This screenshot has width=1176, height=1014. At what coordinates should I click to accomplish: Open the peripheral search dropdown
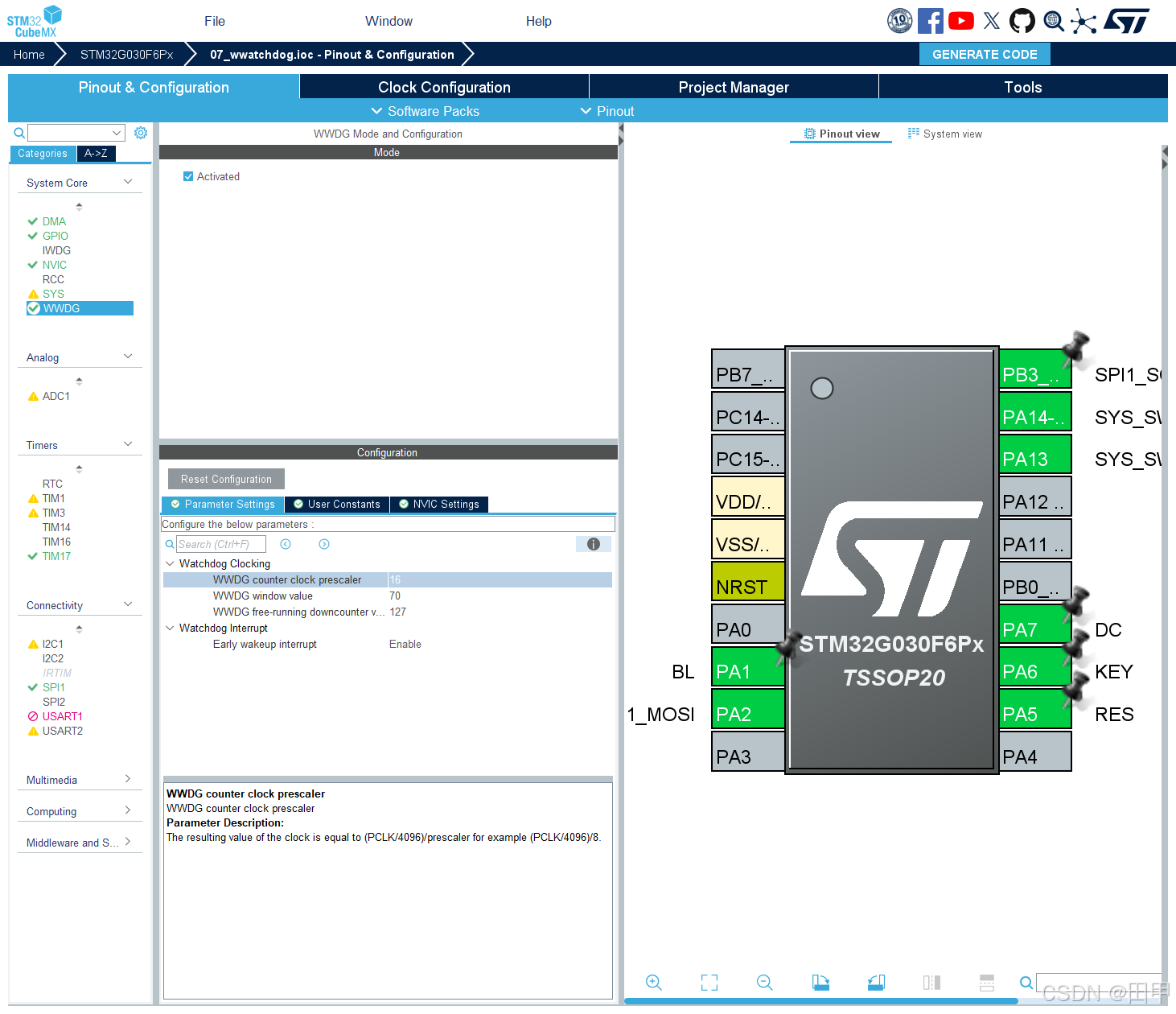tap(117, 133)
